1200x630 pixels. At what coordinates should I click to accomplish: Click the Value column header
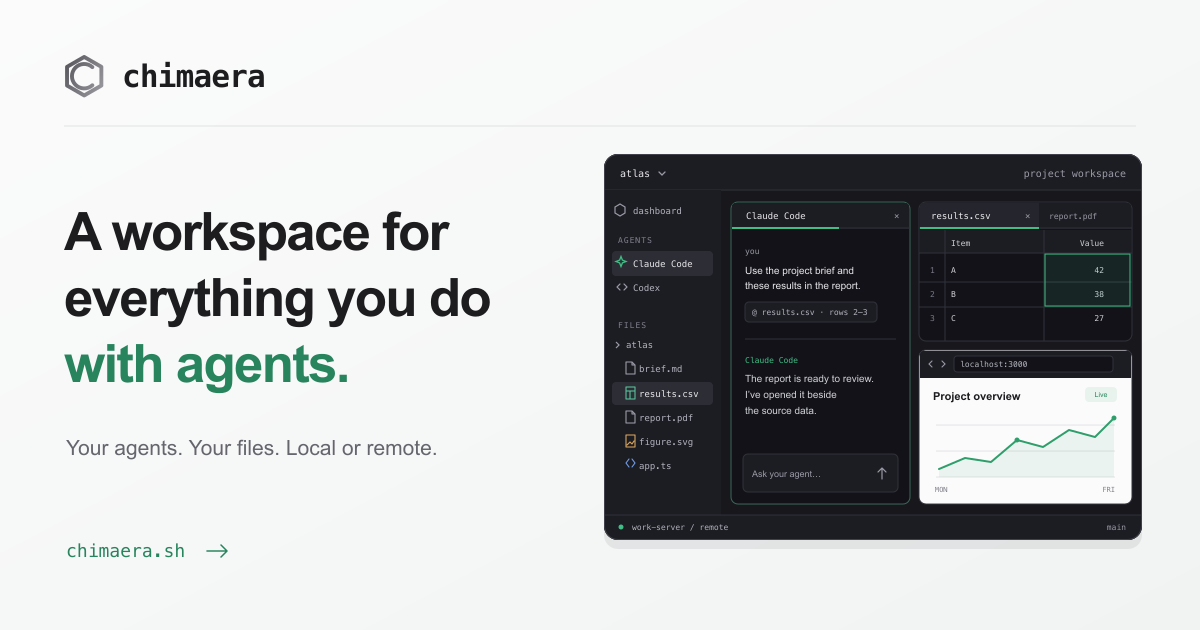coord(1088,242)
